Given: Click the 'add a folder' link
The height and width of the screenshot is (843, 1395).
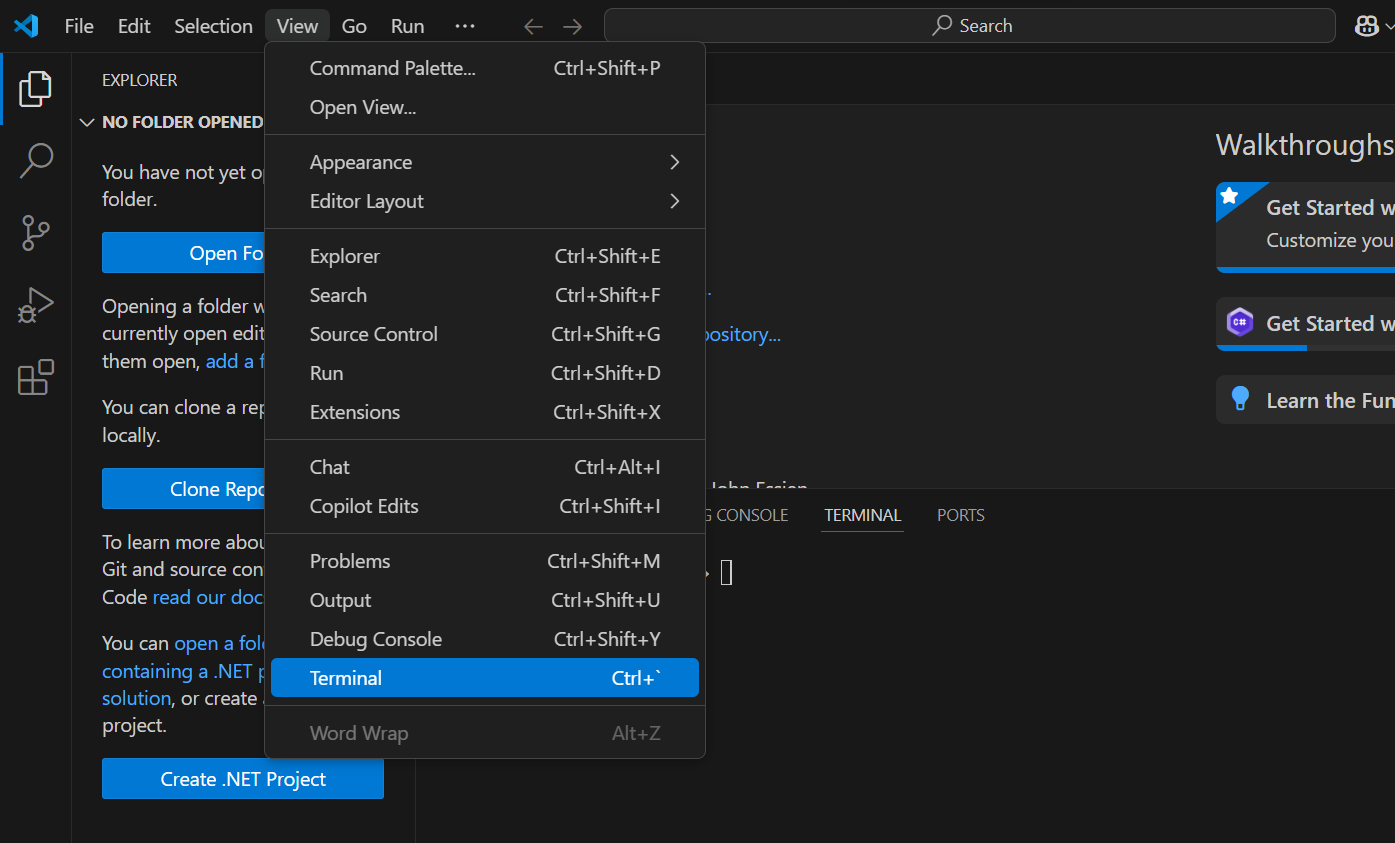Looking at the screenshot, I should pos(235,361).
